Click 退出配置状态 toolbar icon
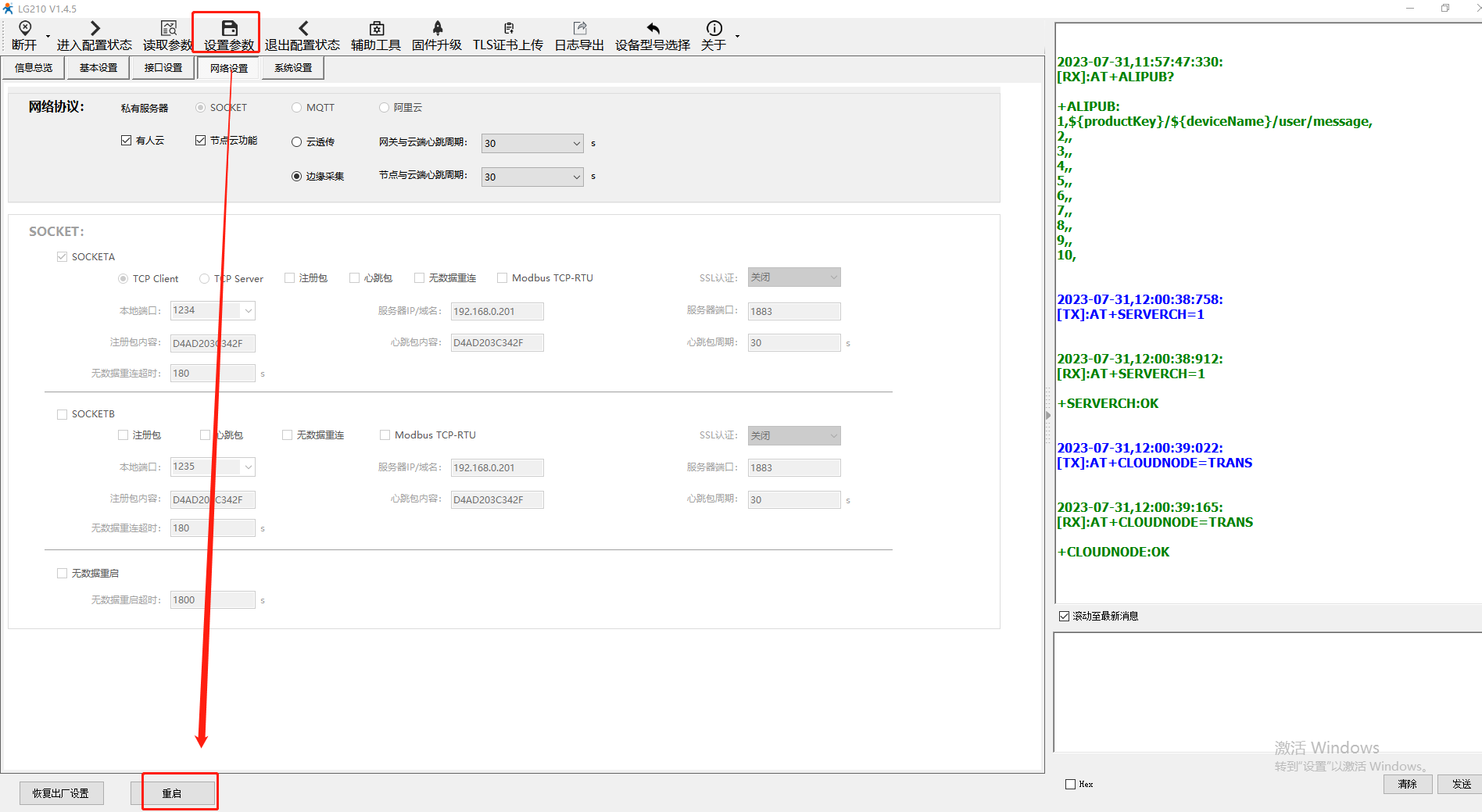Image resolution: width=1482 pixels, height=812 pixels. (302, 28)
